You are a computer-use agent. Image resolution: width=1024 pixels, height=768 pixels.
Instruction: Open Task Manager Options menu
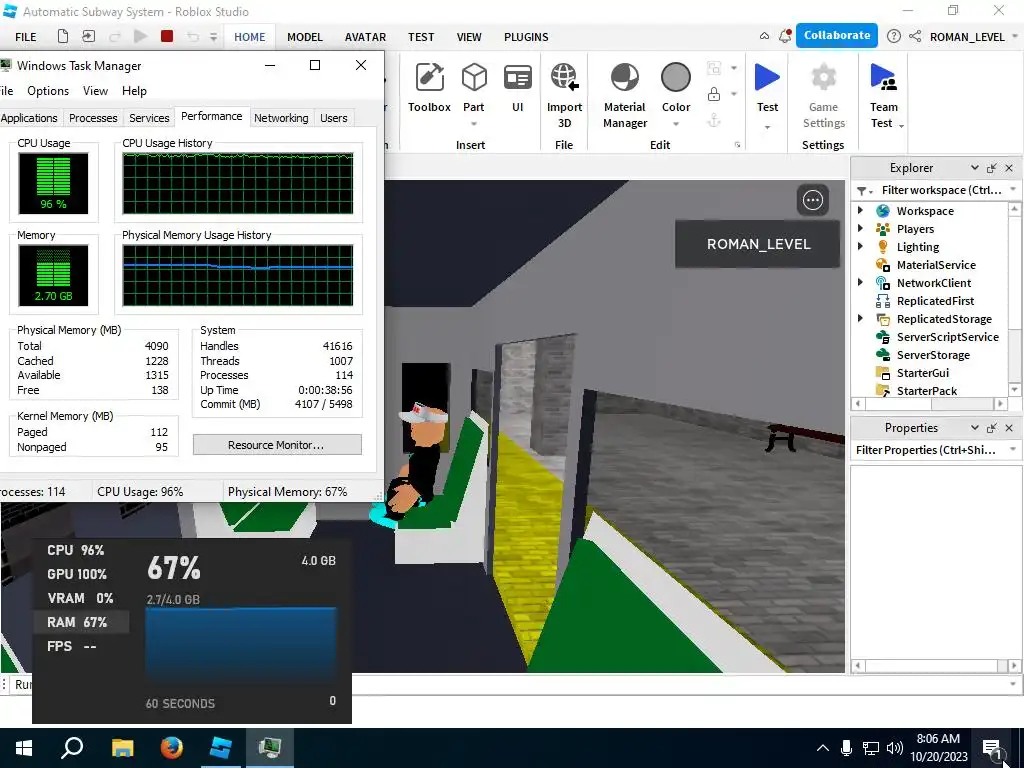[48, 91]
